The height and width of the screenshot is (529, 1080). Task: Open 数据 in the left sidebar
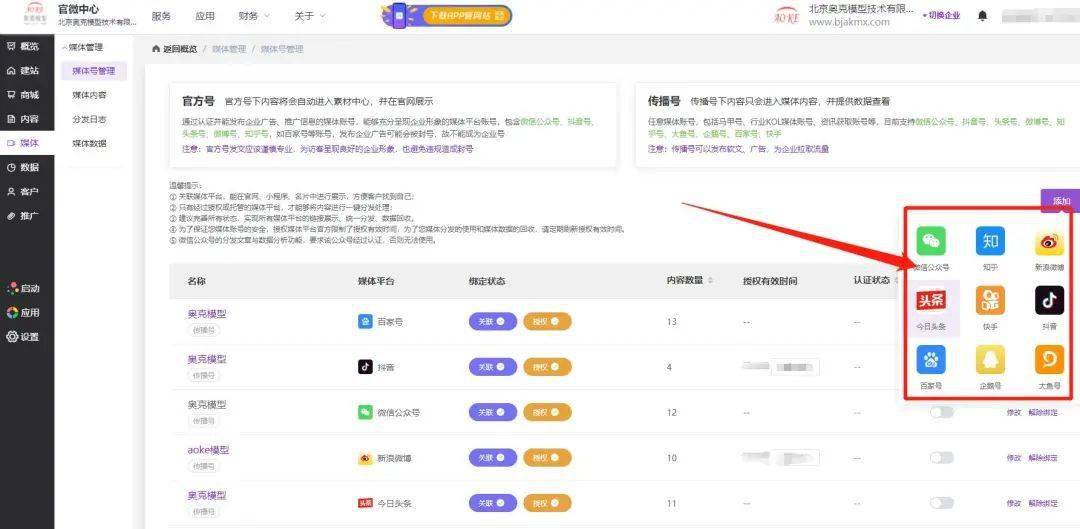[23, 167]
